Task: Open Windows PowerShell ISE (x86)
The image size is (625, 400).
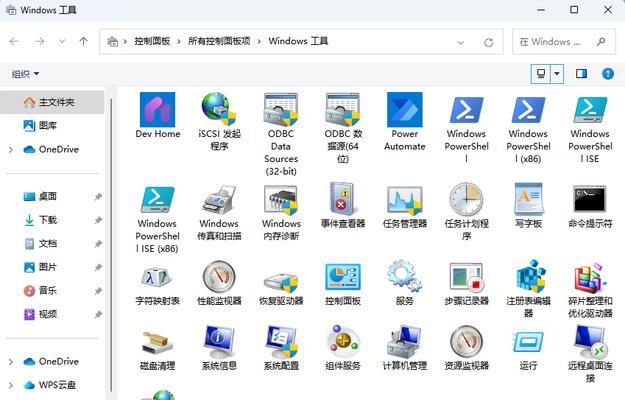Action: coord(157,200)
